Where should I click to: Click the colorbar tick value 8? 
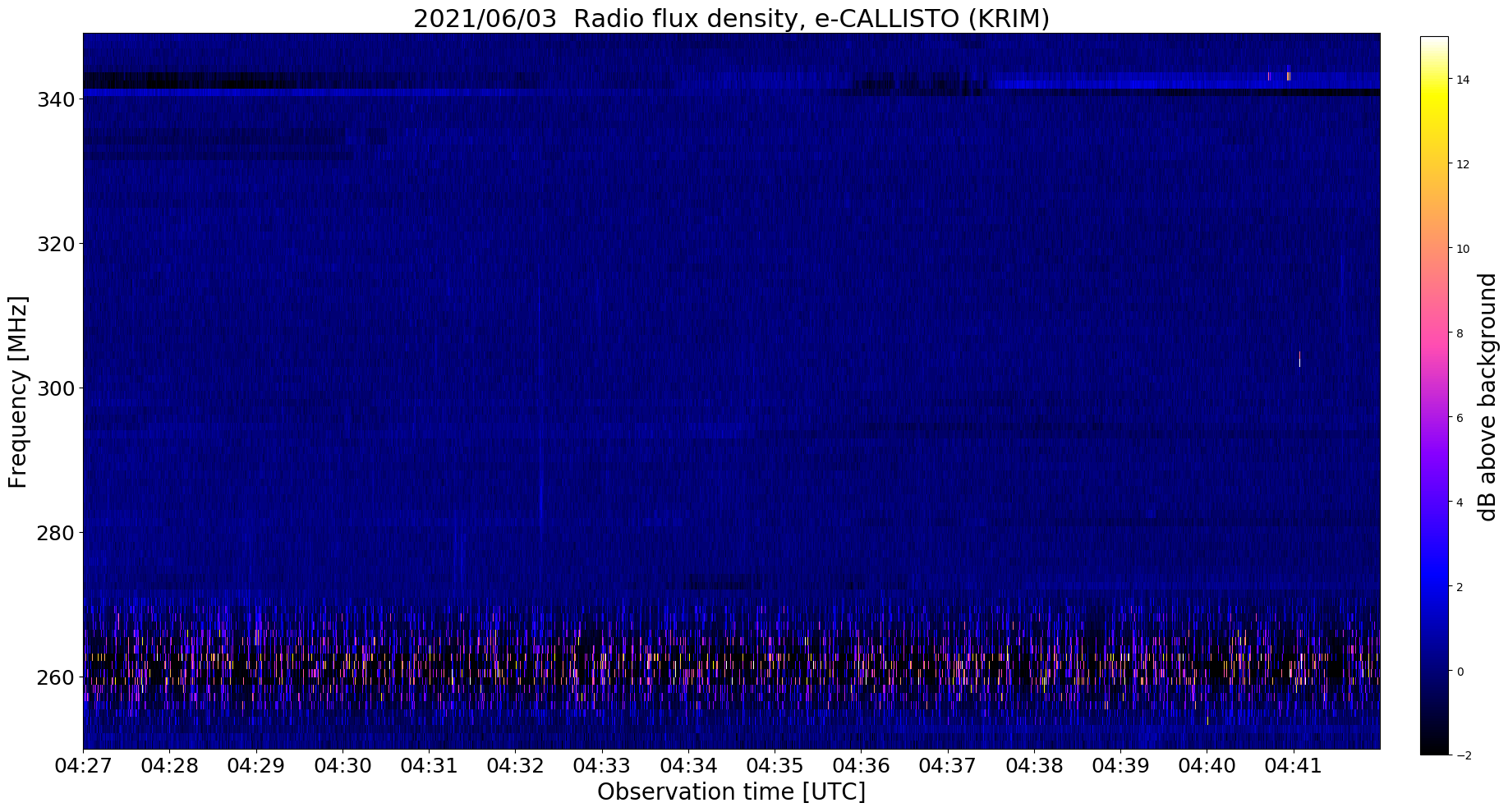[x=1460, y=333]
